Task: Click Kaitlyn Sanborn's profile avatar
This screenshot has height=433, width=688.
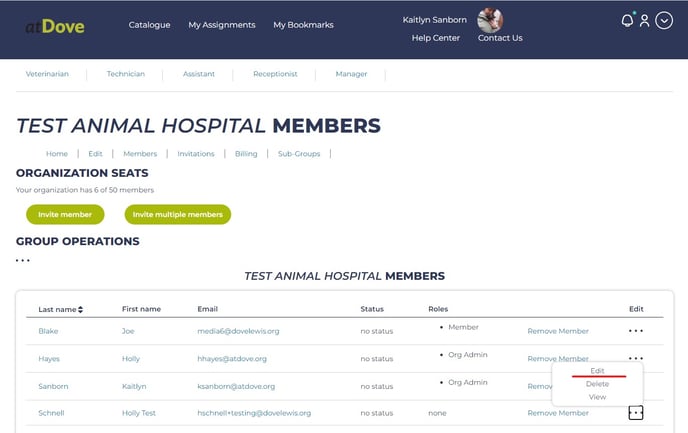Action: tap(490, 20)
